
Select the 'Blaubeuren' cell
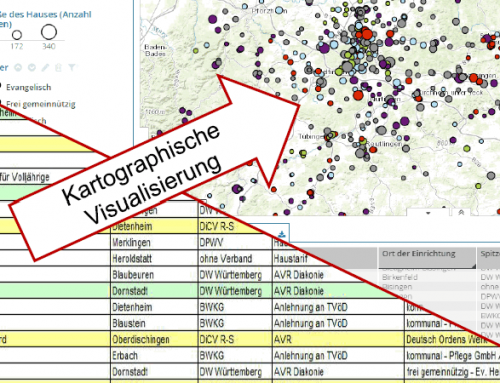(x=154, y=275)
